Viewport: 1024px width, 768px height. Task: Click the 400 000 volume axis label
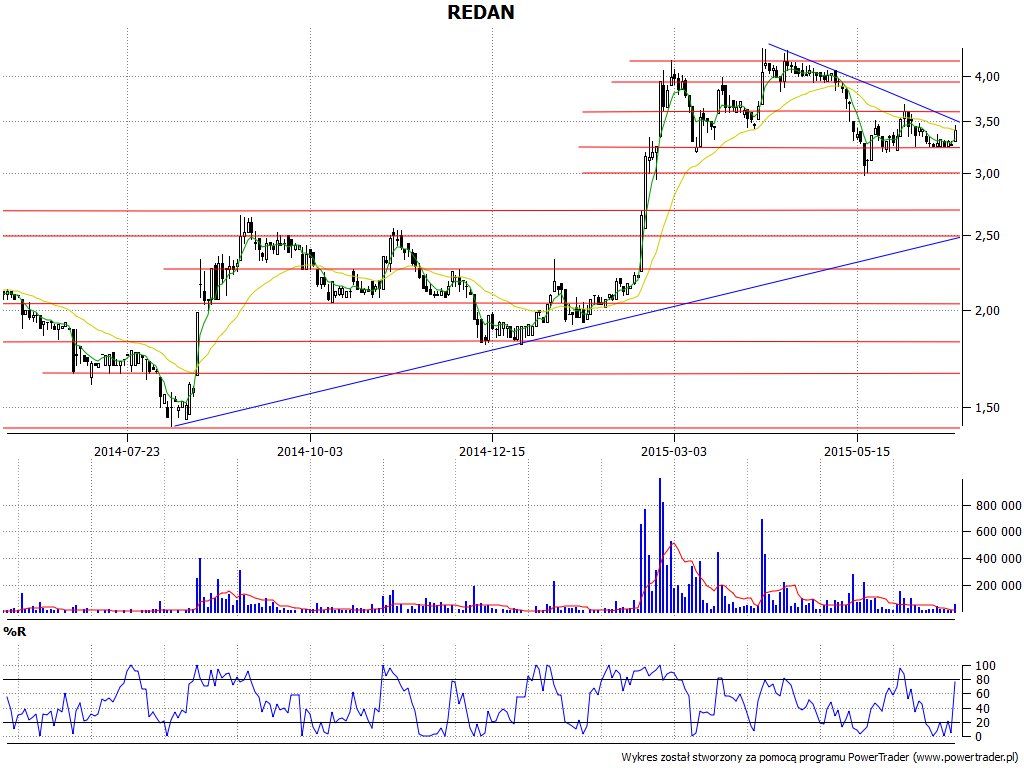[x=999, y=558]
